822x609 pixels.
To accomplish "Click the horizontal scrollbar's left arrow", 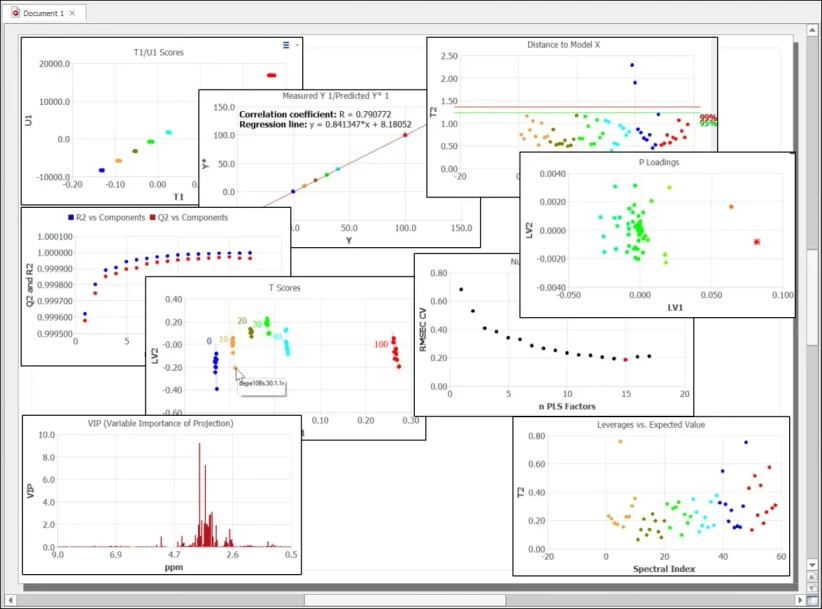I will point(11,600).
